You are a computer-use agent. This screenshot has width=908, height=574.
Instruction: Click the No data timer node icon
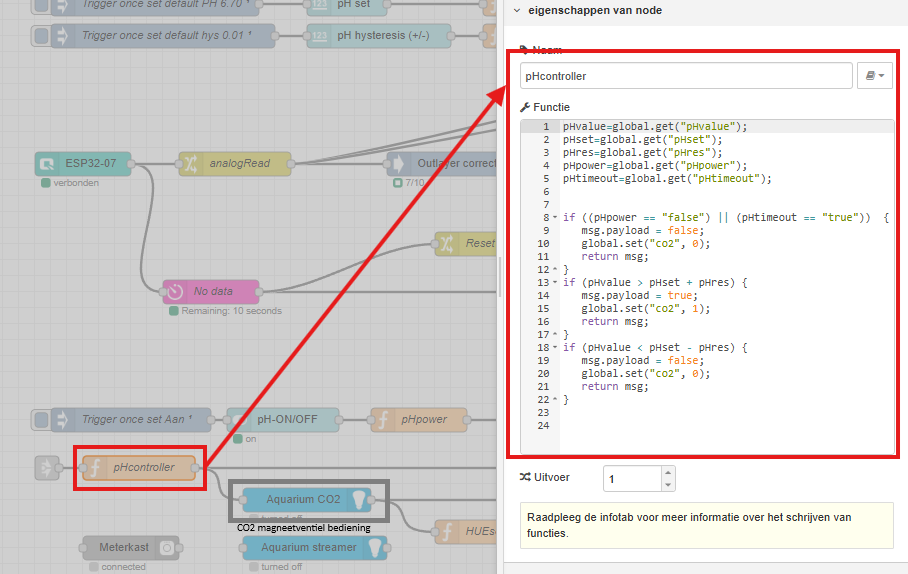pyautogui.click(x=175, y=292)
